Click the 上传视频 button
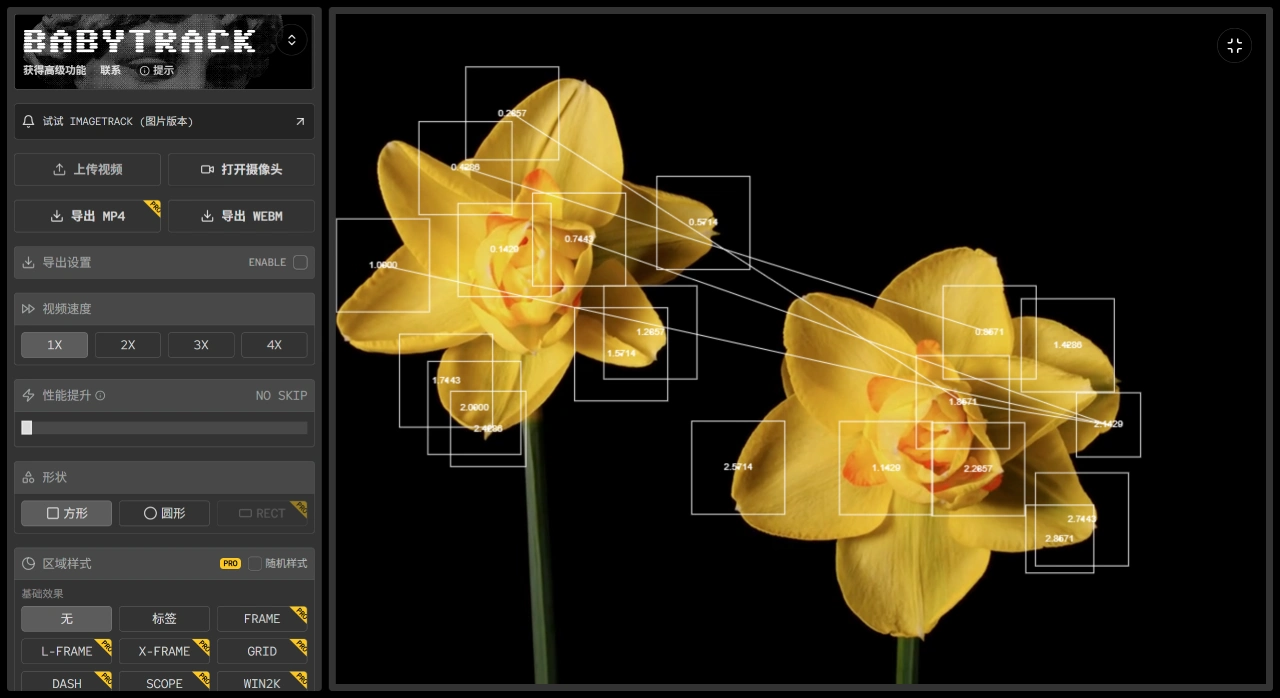The image size is (1280, 698). 87,170
